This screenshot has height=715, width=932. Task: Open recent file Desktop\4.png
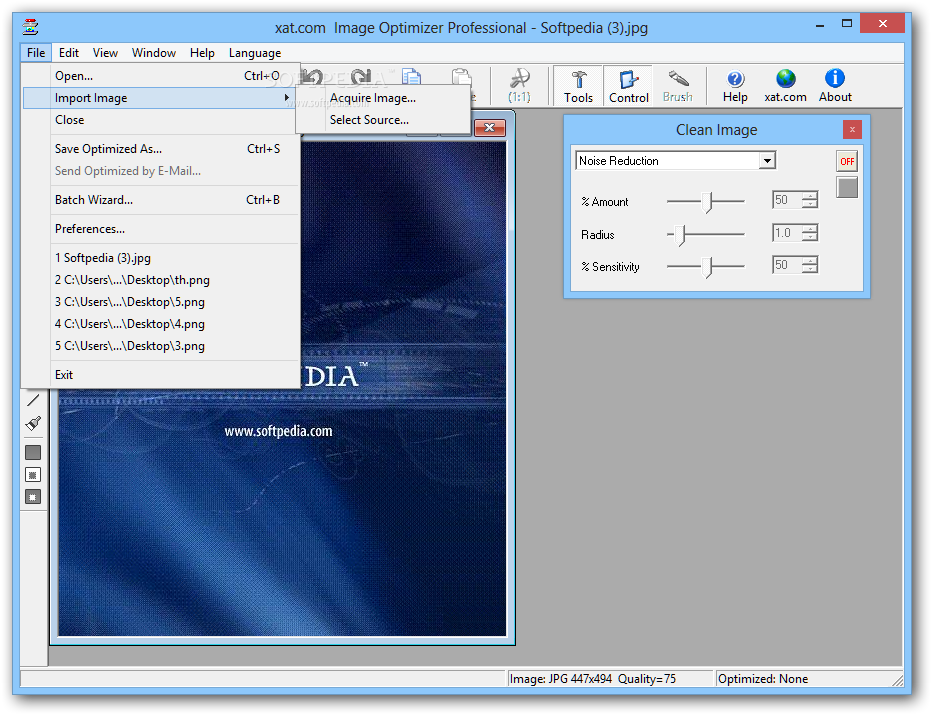coord(160,324)
